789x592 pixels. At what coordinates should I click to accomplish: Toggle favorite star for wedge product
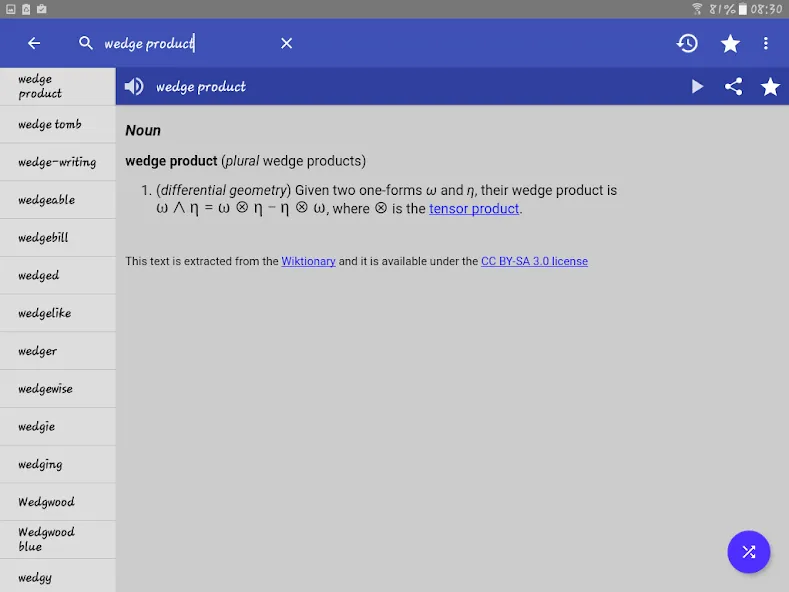pos(770,87)
